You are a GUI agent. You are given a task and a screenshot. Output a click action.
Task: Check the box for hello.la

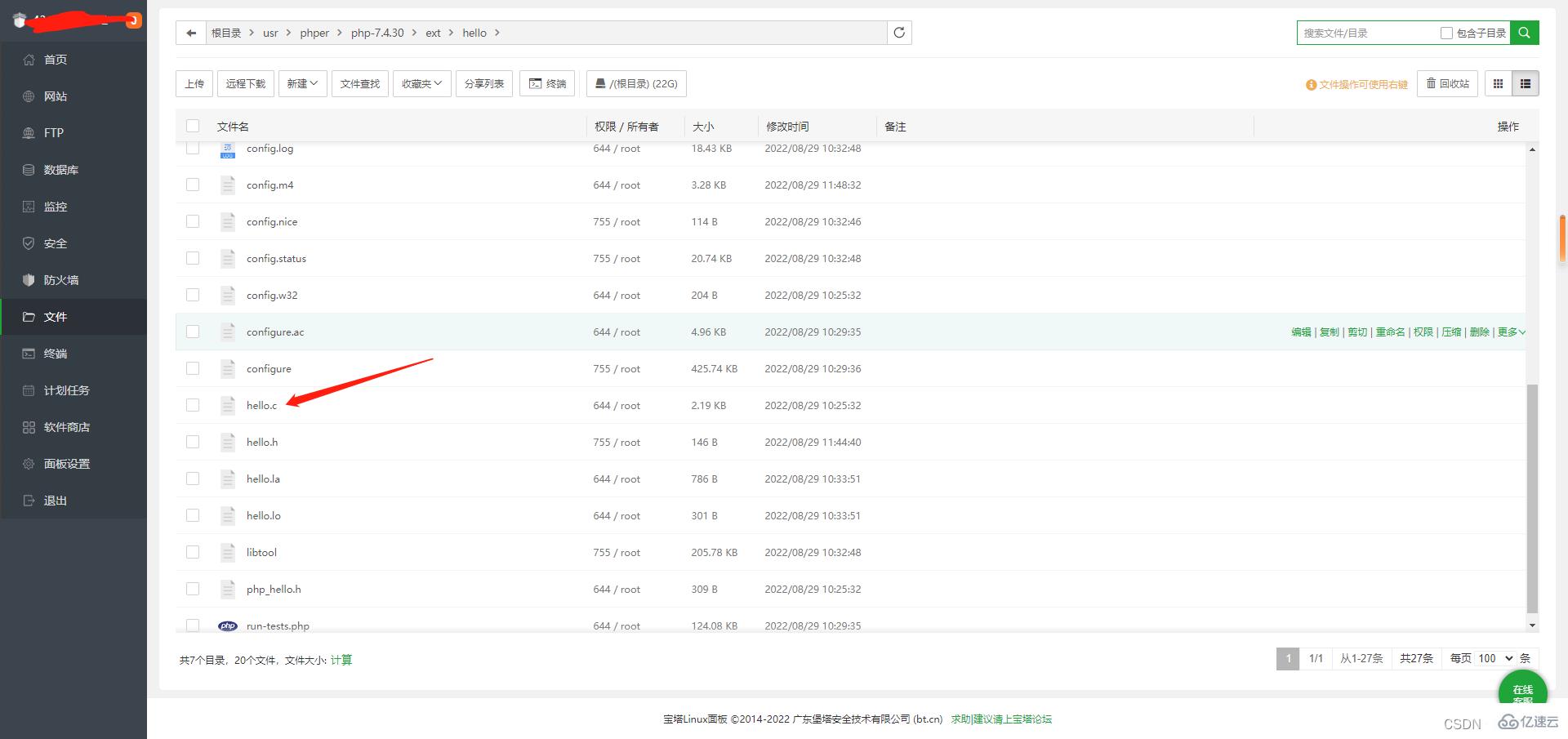click(x=193, y=479)
